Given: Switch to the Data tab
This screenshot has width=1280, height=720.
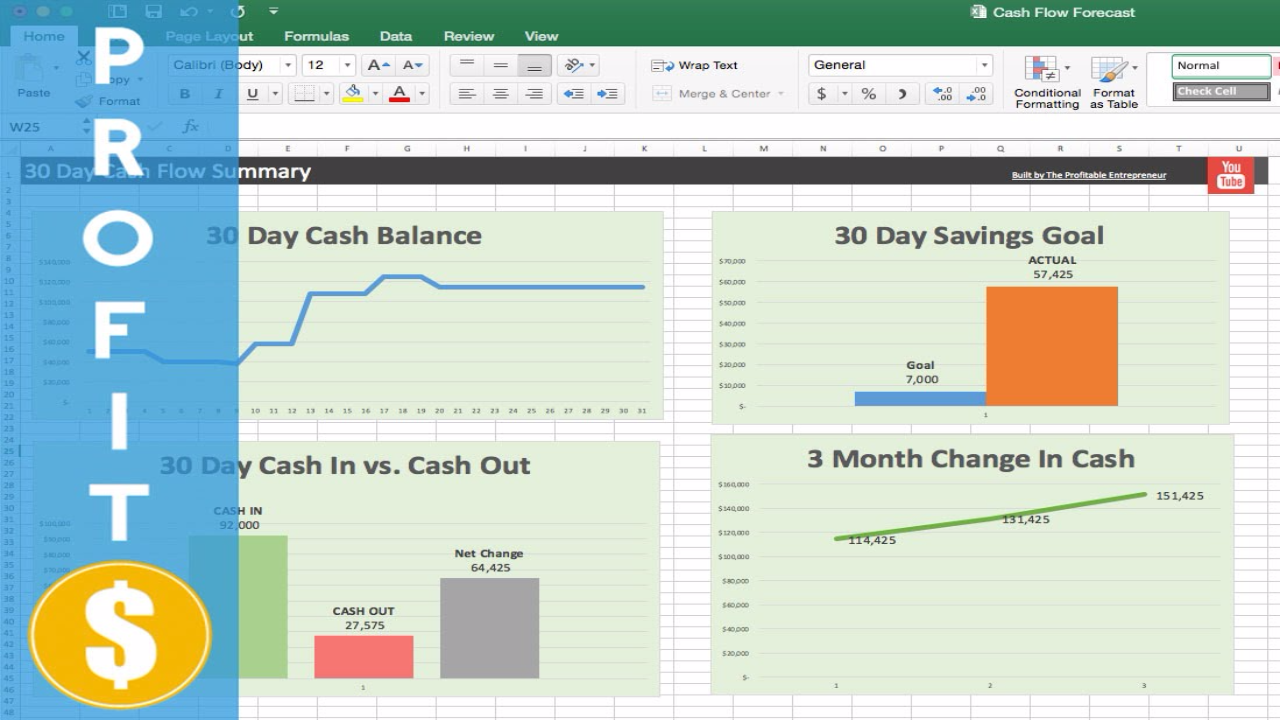Looking at the screenshot, I should tap(396, 36).
